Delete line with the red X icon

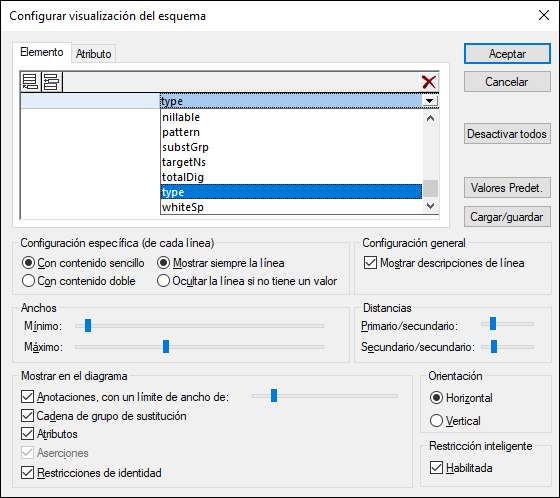429,82
